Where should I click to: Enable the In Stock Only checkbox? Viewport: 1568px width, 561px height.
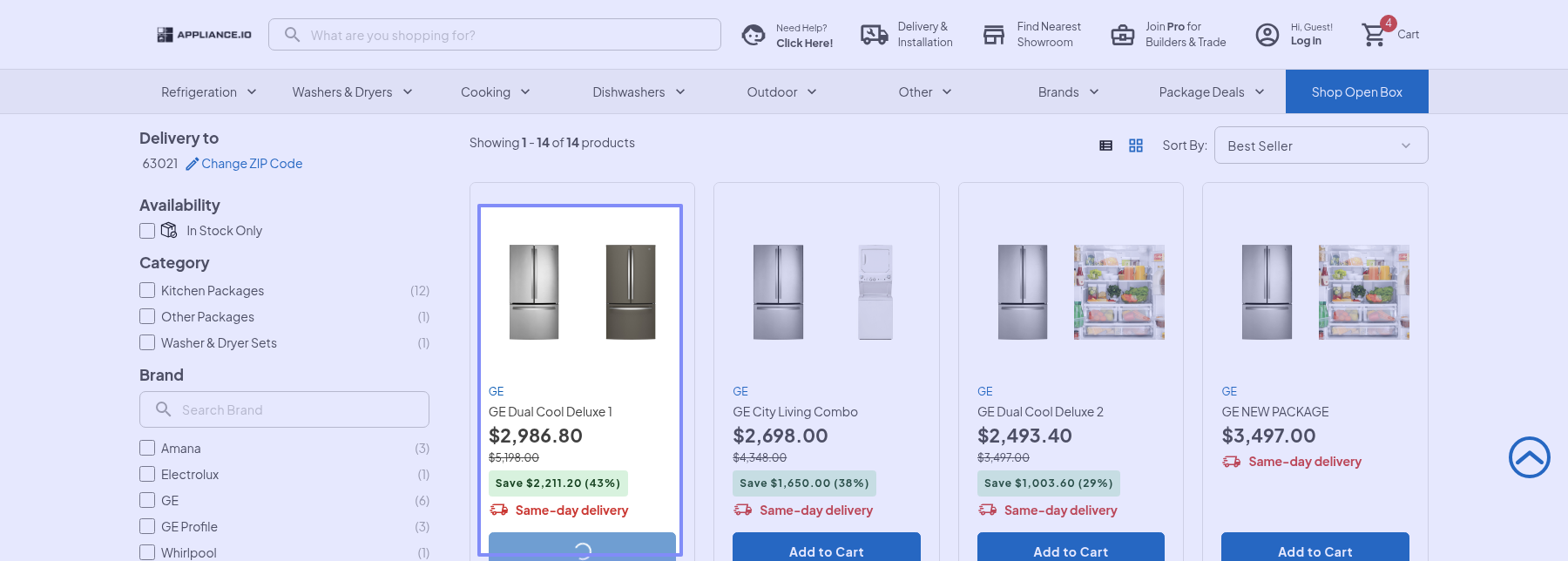pyautogui.click(x=147, y=231)
